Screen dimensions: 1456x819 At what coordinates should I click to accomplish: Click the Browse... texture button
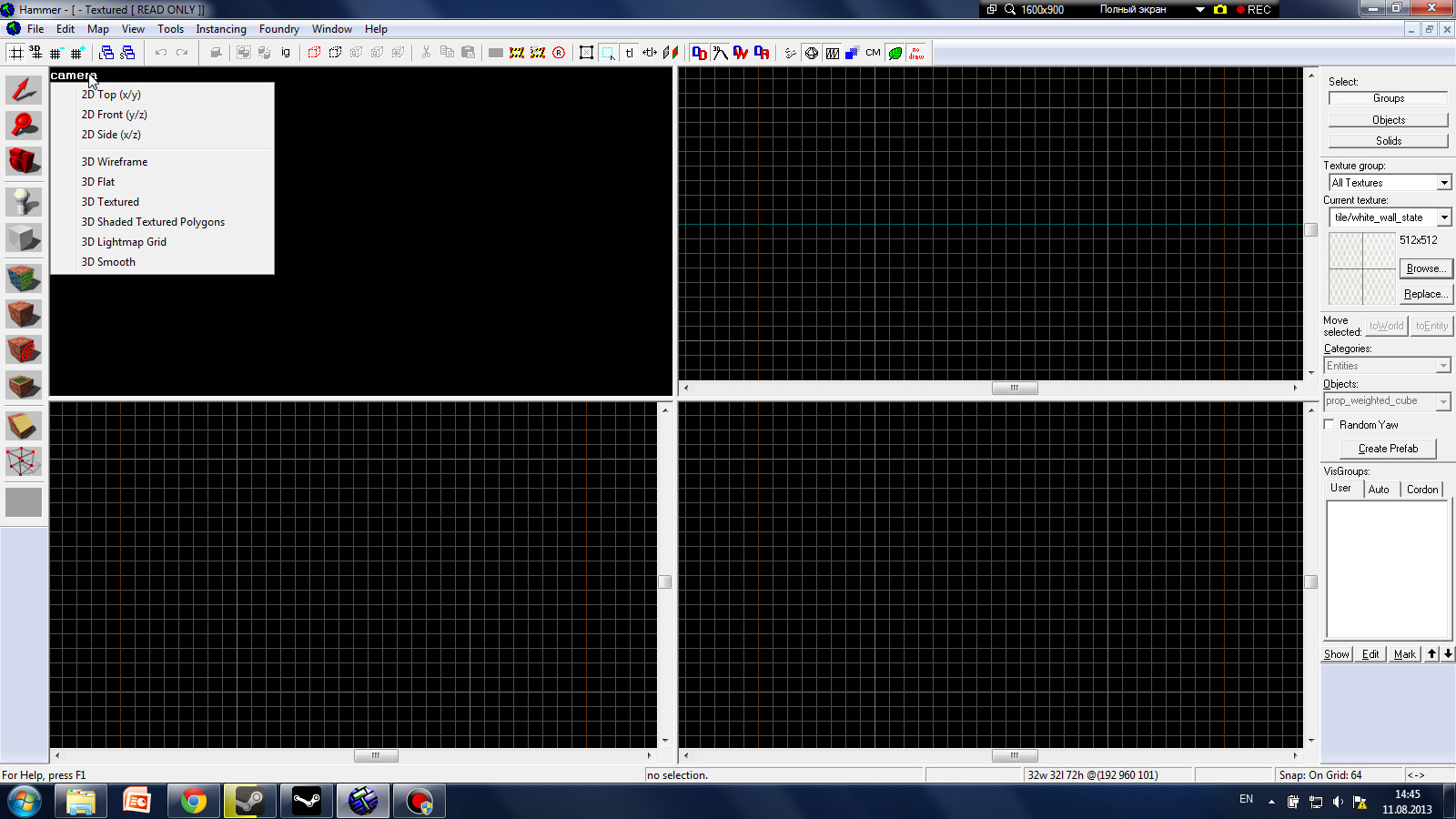click(x=1426, y=268)
